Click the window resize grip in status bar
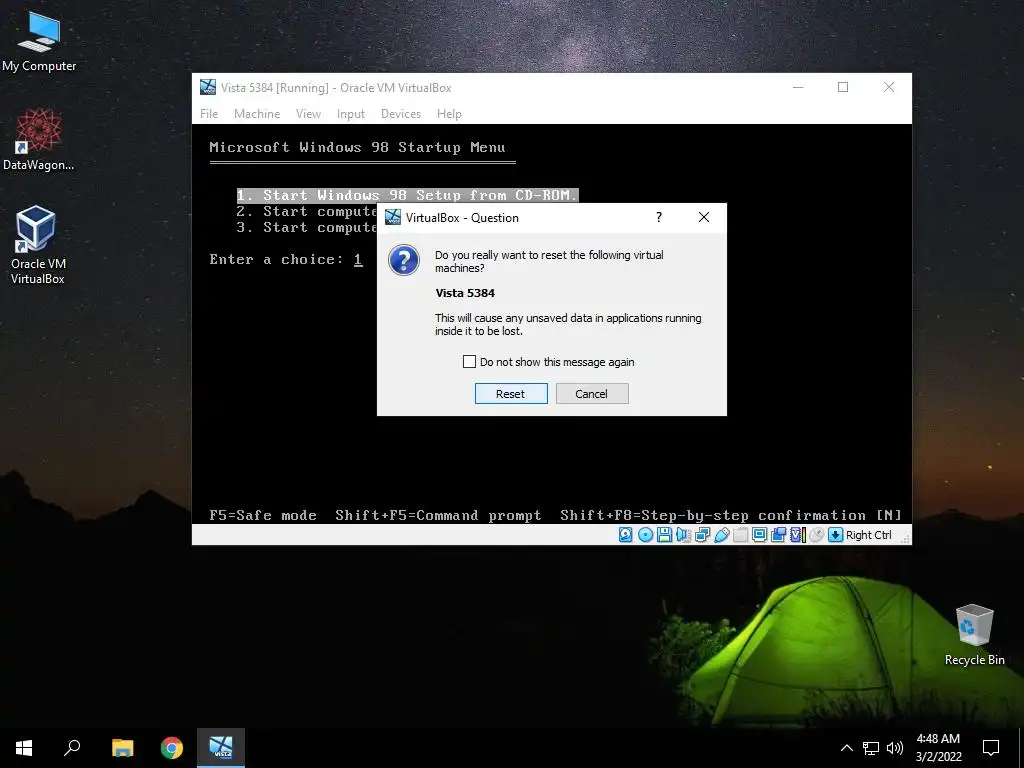The height and width of the screenshot is (768, 1024). pos(905,539)
